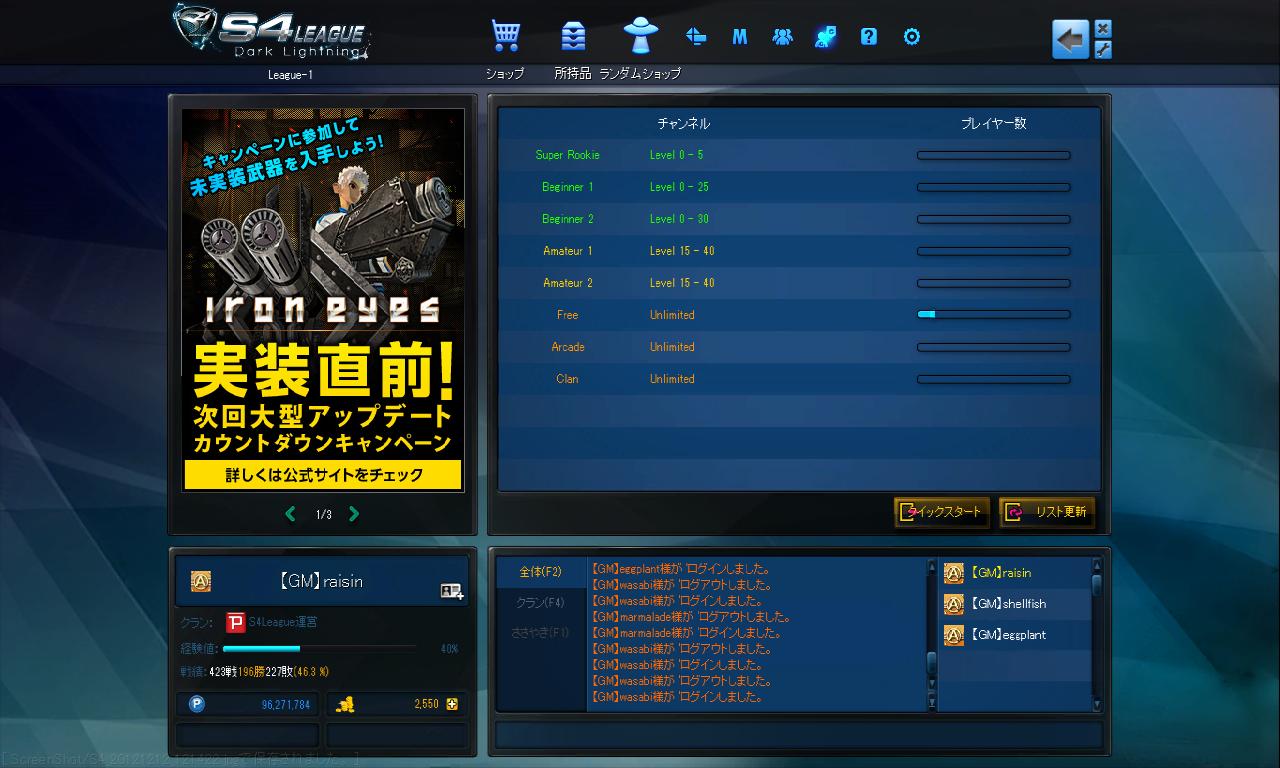1280x768 pixels.
Task: Click the 2,550 coin balance value
Action: (x=426, y=704)
